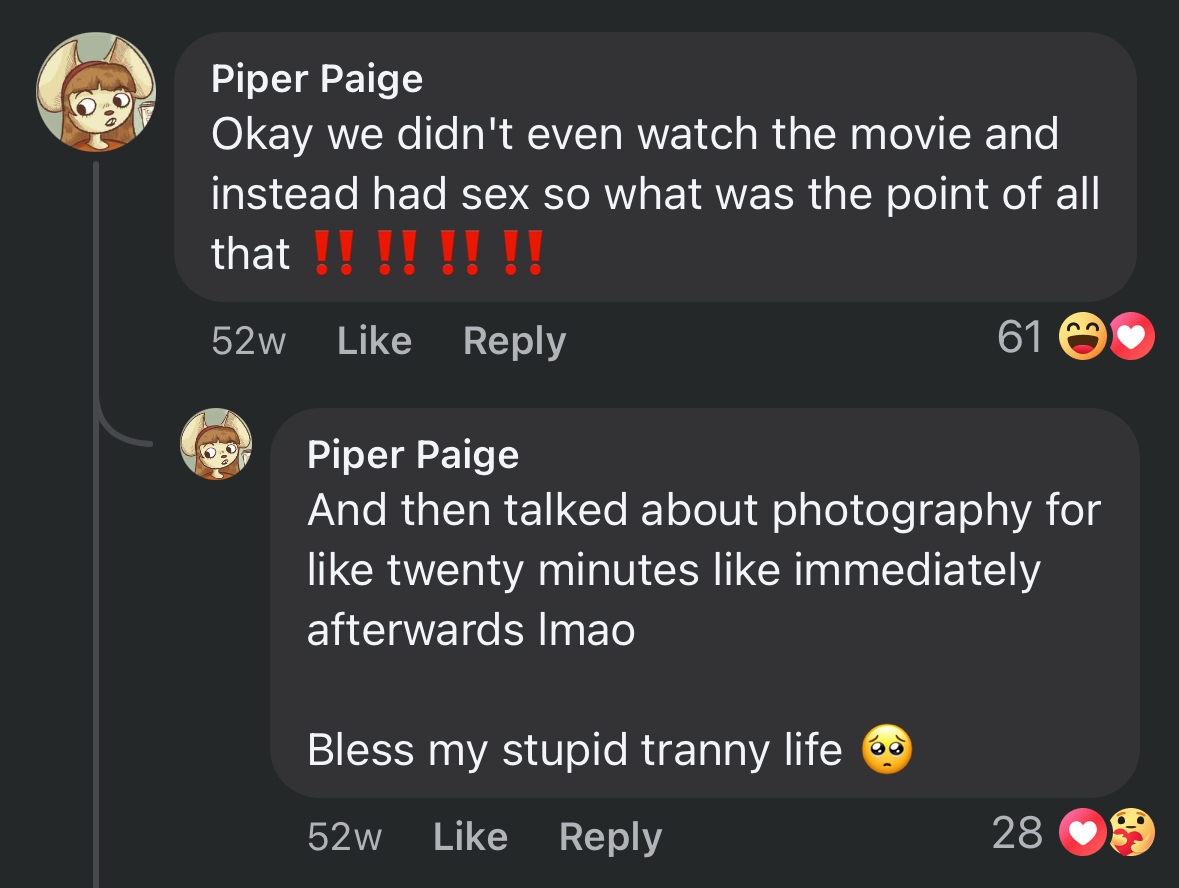Viewport: 1179px width, 888px height.
Task: View the 61 reactions on the first comment
Action: click(x=1020, y=337)
